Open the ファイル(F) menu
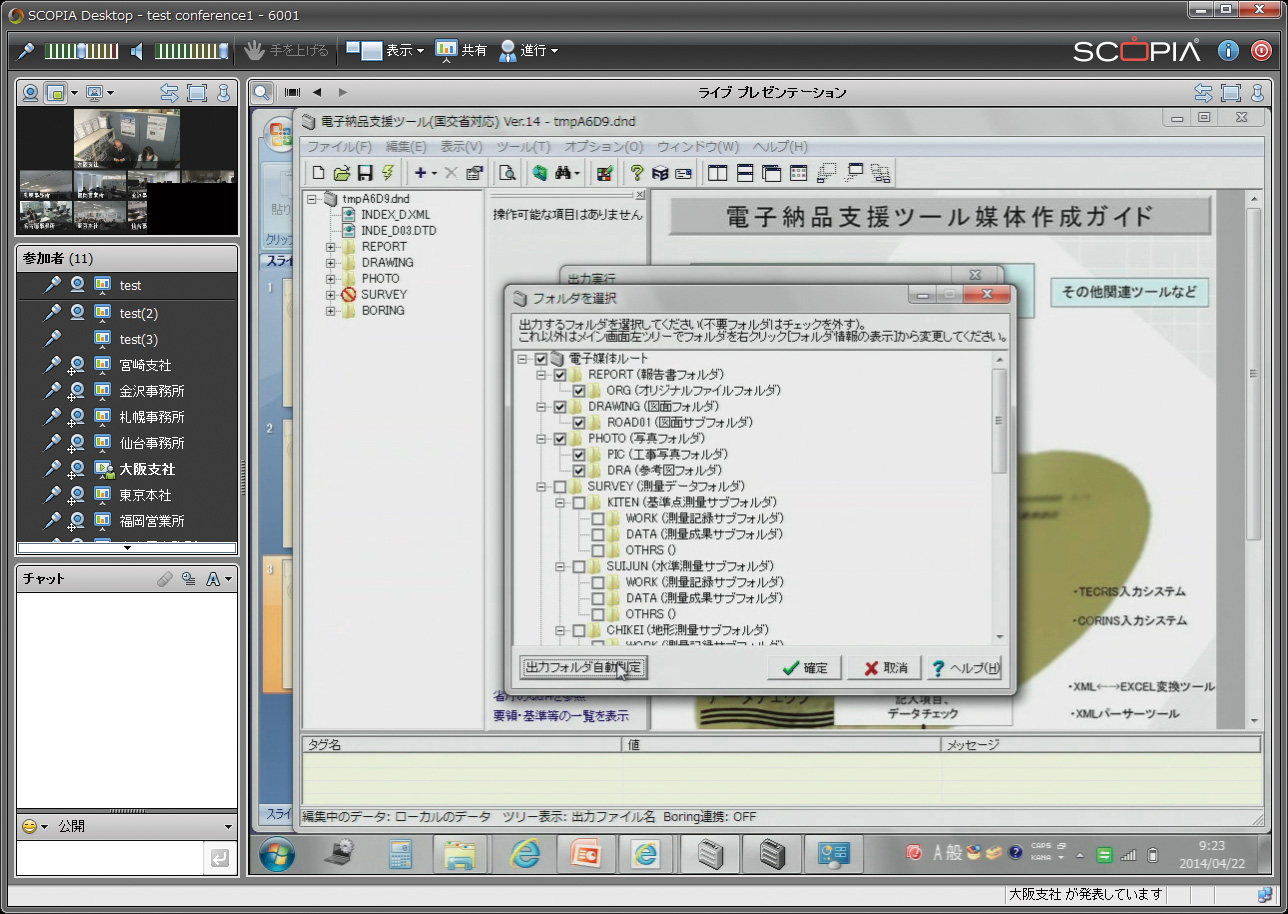 pos(339,147)
